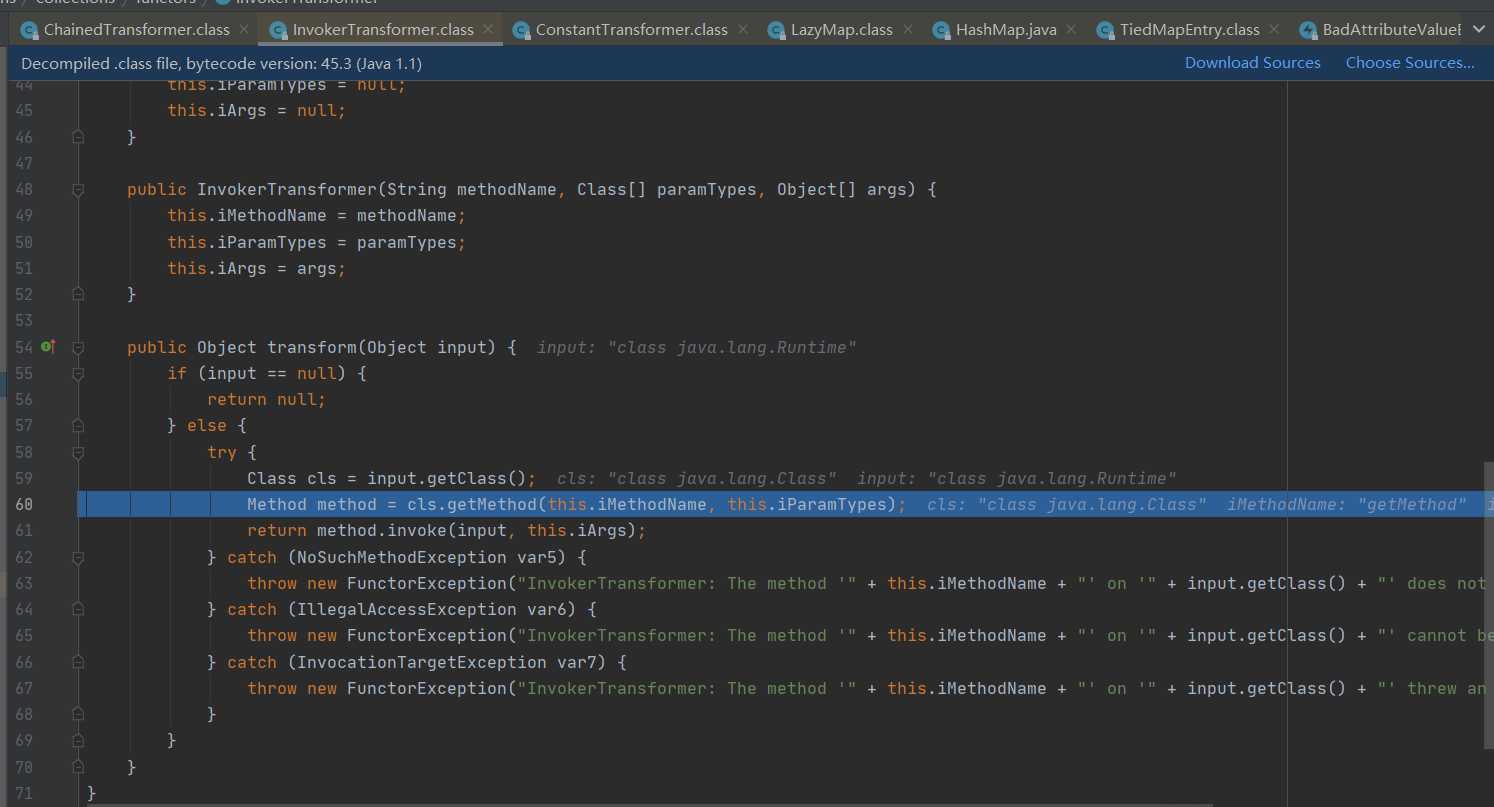
Task: Click 'this.iArgs = null;' on line 45
Action: pyautogui.click(x=257, y=110)
